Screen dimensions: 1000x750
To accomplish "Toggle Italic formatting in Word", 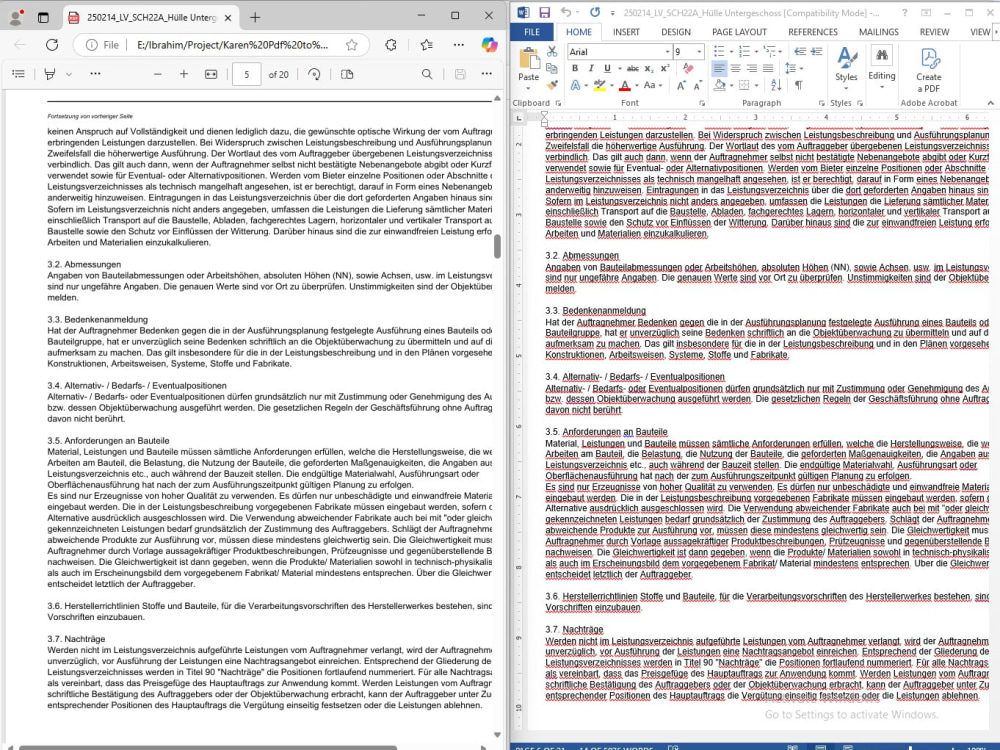I will tap(591, 68).
